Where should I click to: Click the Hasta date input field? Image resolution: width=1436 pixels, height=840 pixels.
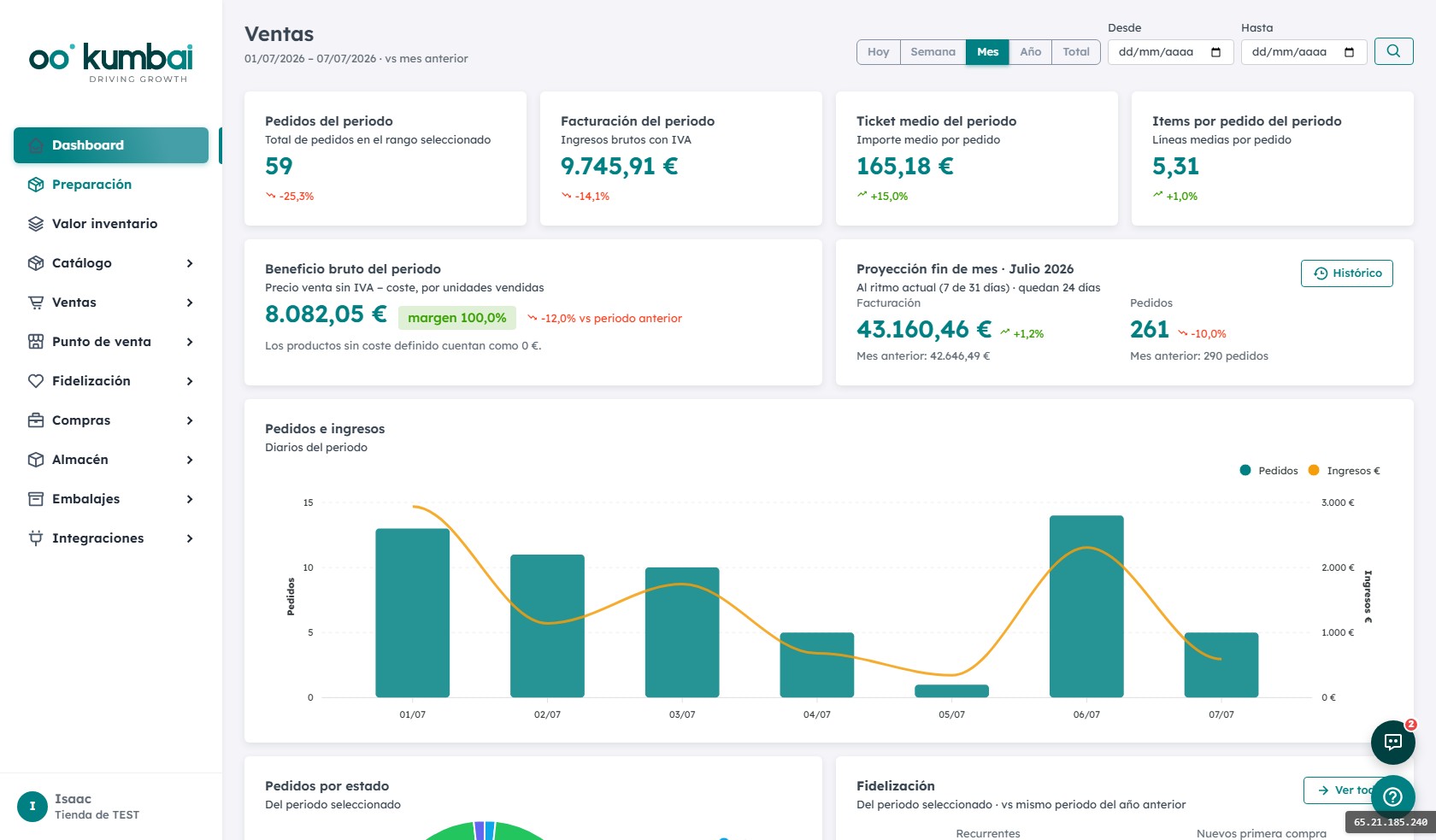point(1304,52)
